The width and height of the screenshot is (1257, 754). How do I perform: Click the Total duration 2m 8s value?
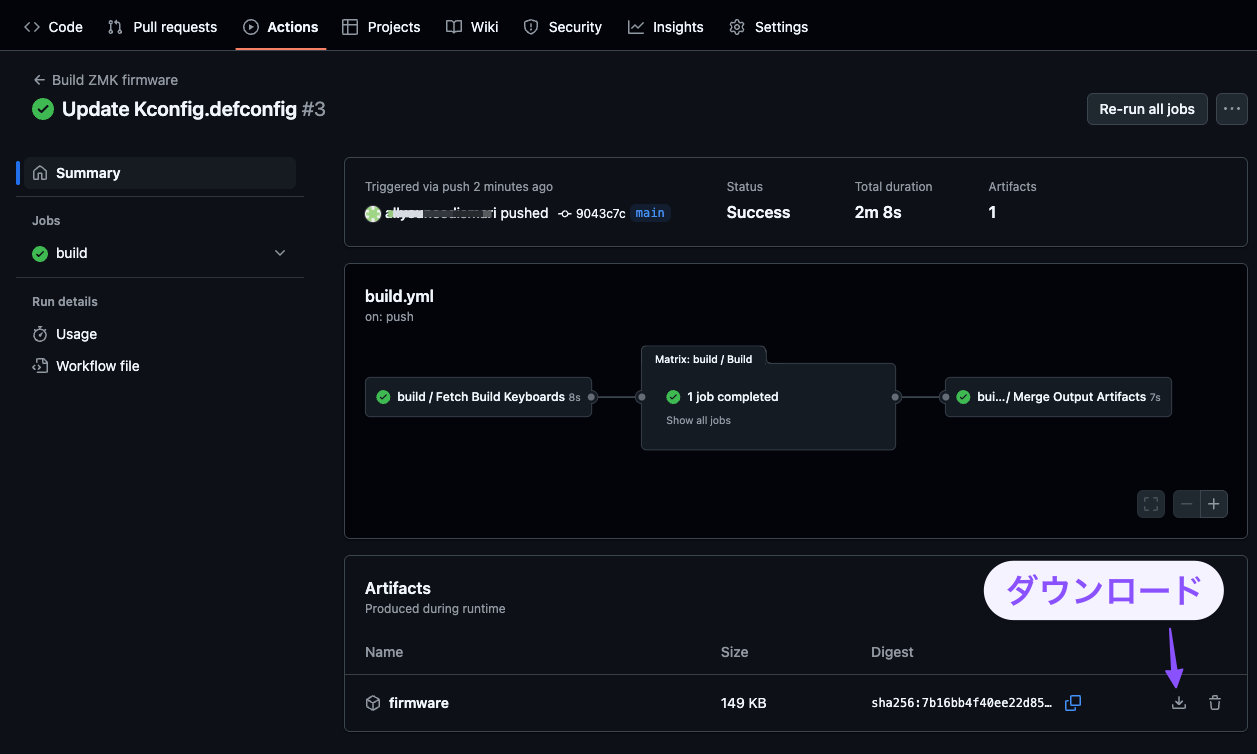tap(880, 212)
